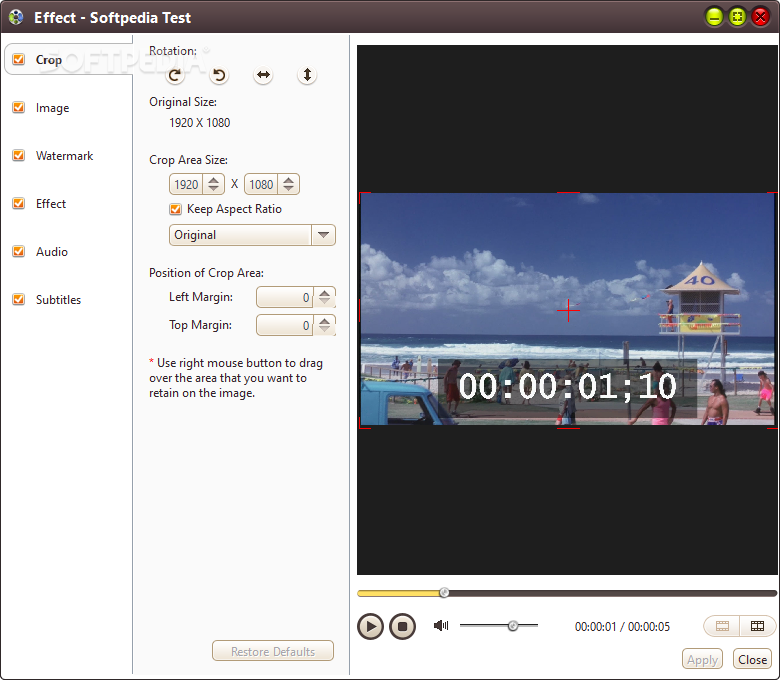Increase crop height with up arrow
Viewport: 780px width, 680px height.
[x=289, y=180]
